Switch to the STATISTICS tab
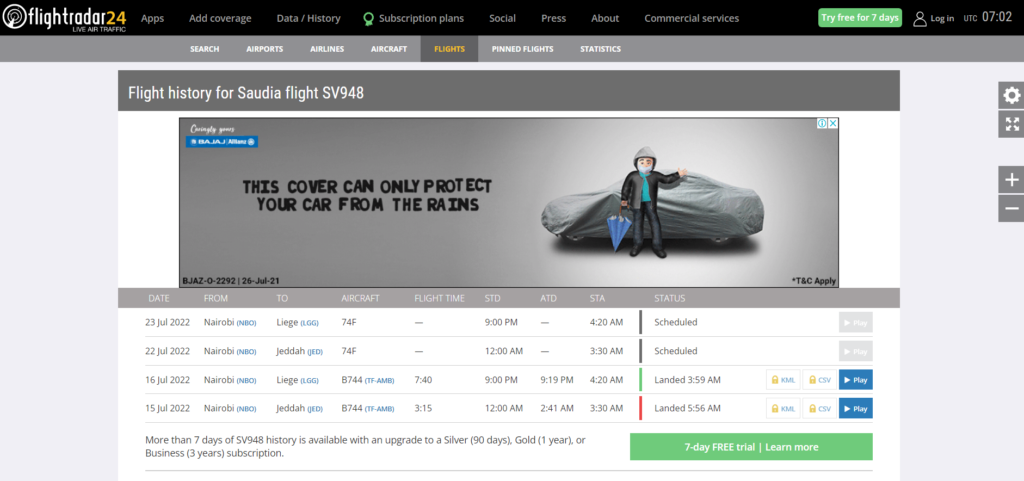 pyautogui.click(x=600, y=49)
